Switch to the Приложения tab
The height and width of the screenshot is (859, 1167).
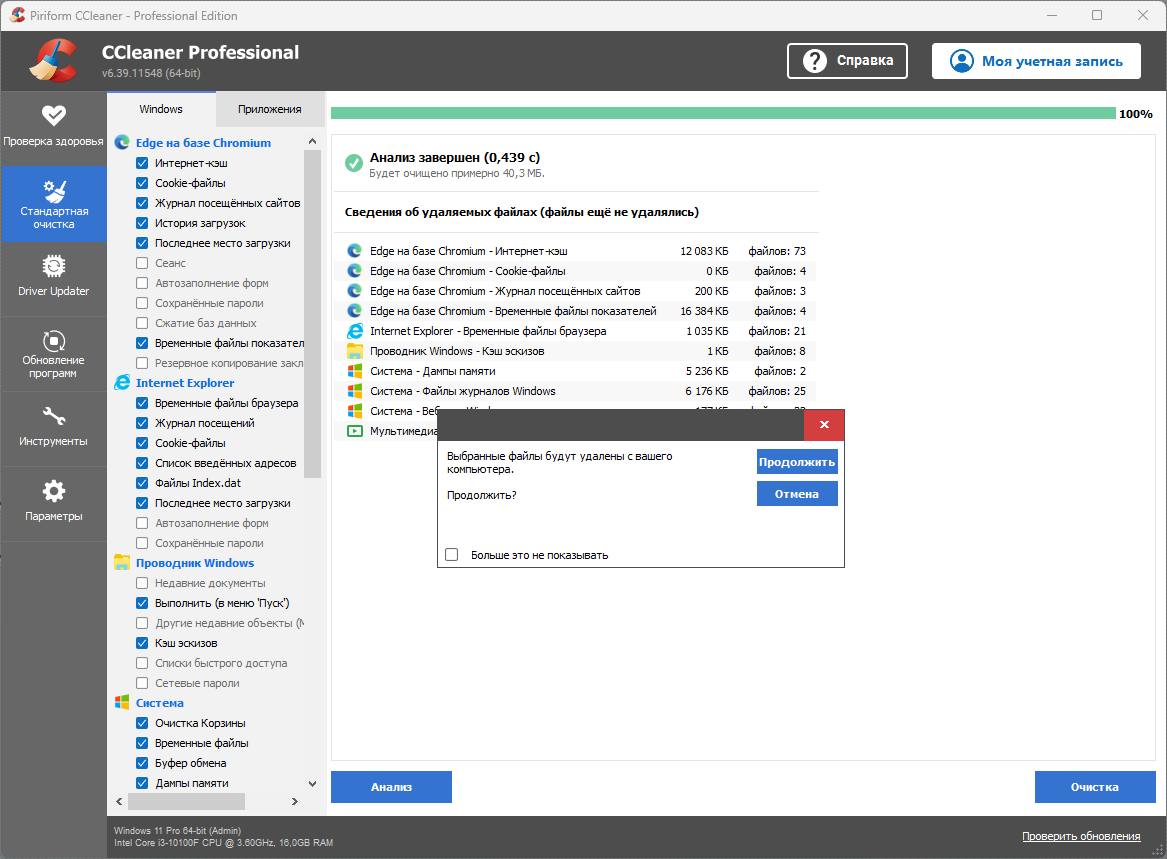pyautogui.click(x=269, y=109)
